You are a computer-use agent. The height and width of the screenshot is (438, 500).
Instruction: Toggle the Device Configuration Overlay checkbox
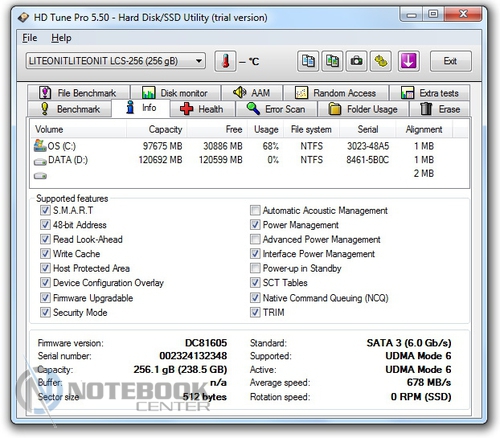click(45, 283)
